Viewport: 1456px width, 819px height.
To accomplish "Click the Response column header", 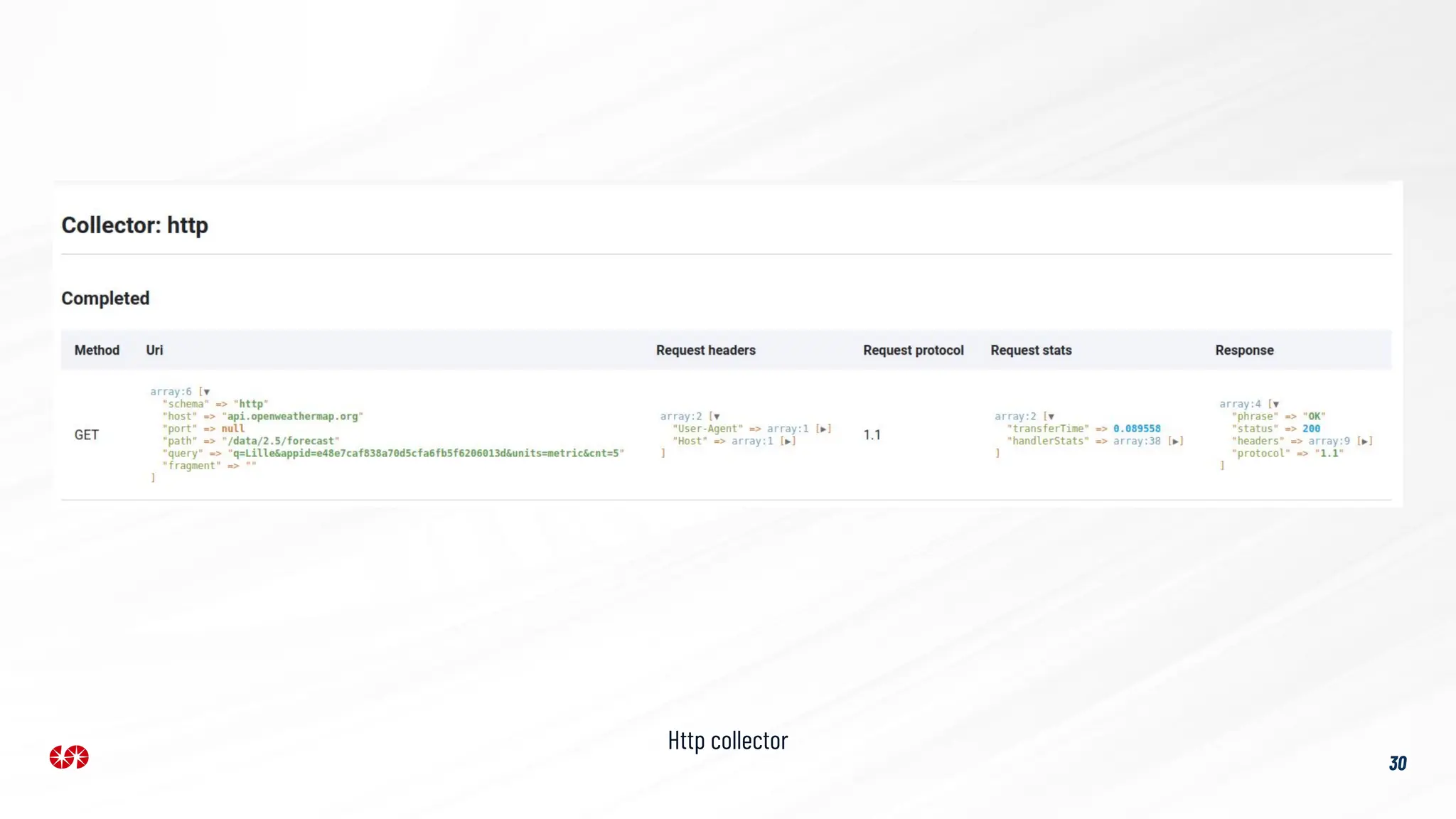I will [1244, 350].
